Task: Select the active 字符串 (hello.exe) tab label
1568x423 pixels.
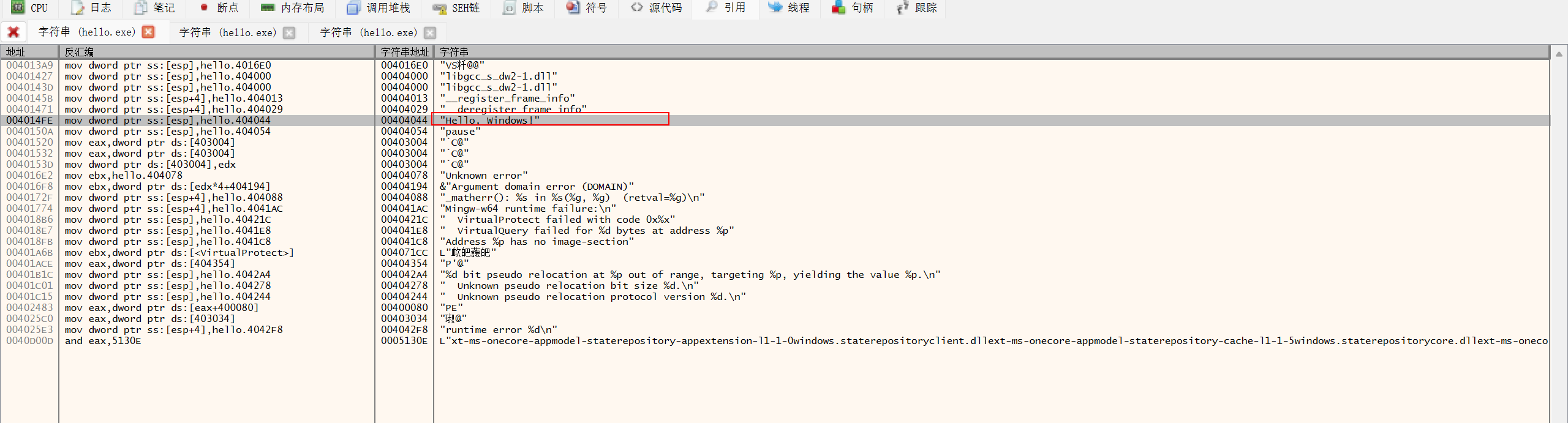Action: tap(86, 32)
